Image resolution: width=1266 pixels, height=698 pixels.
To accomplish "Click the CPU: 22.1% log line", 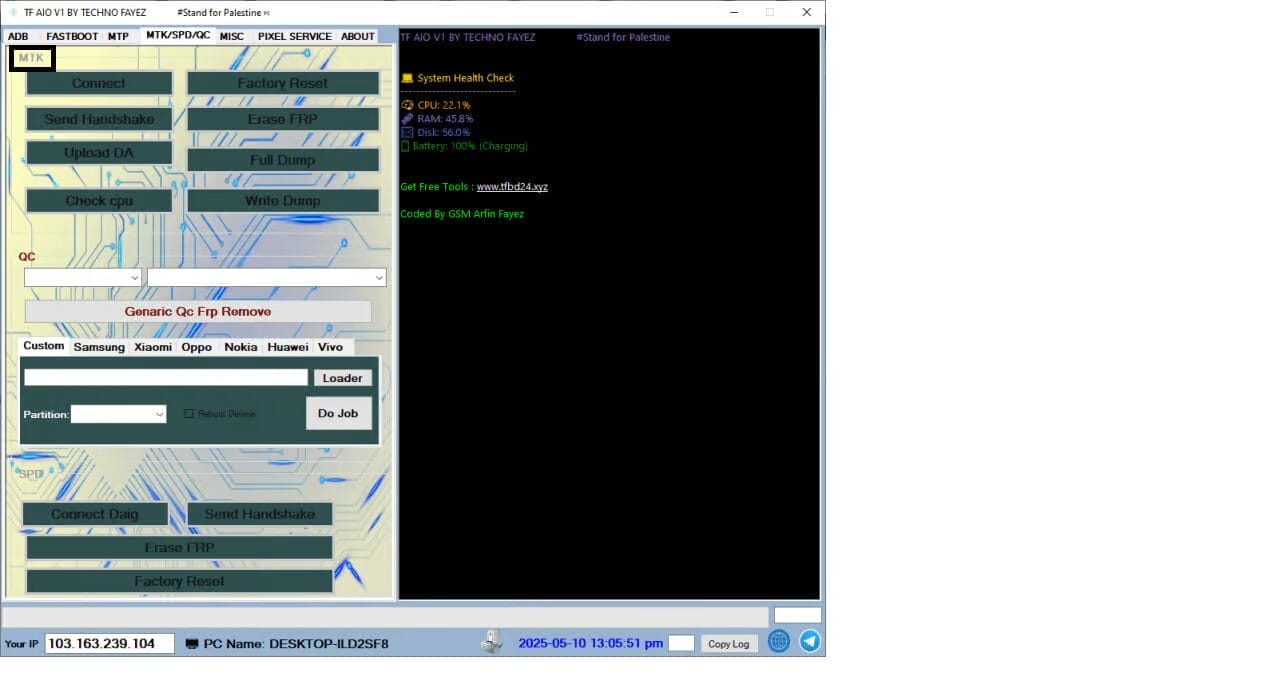I will pos(436,105).
